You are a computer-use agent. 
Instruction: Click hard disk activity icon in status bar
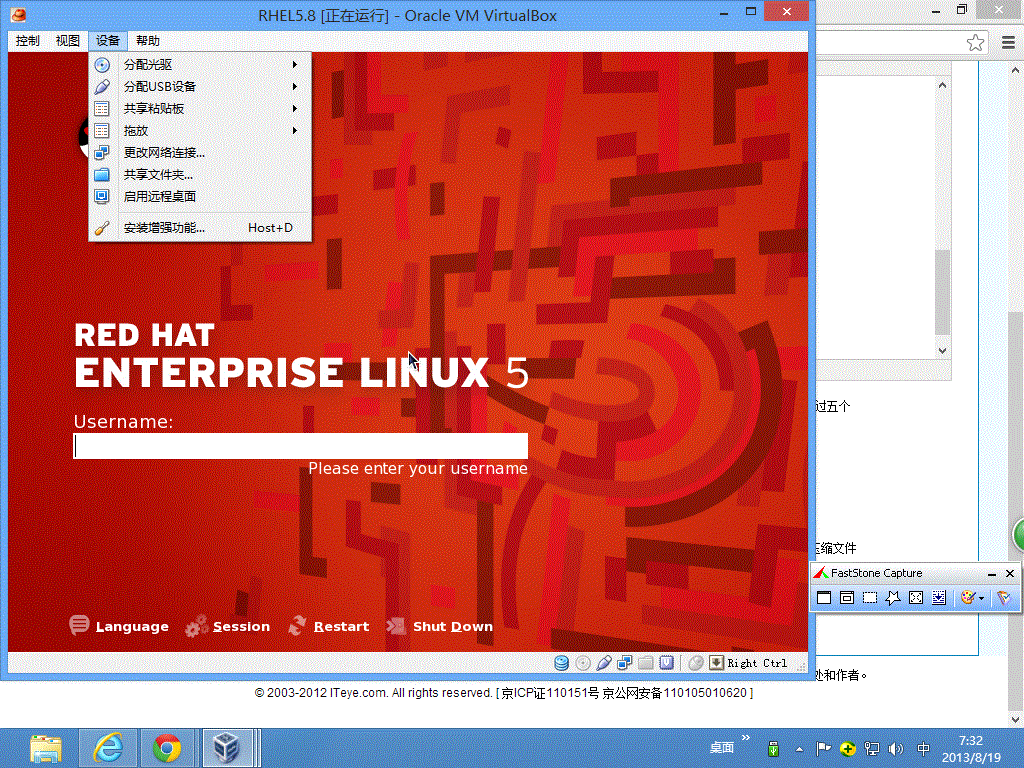click(561, 663)
